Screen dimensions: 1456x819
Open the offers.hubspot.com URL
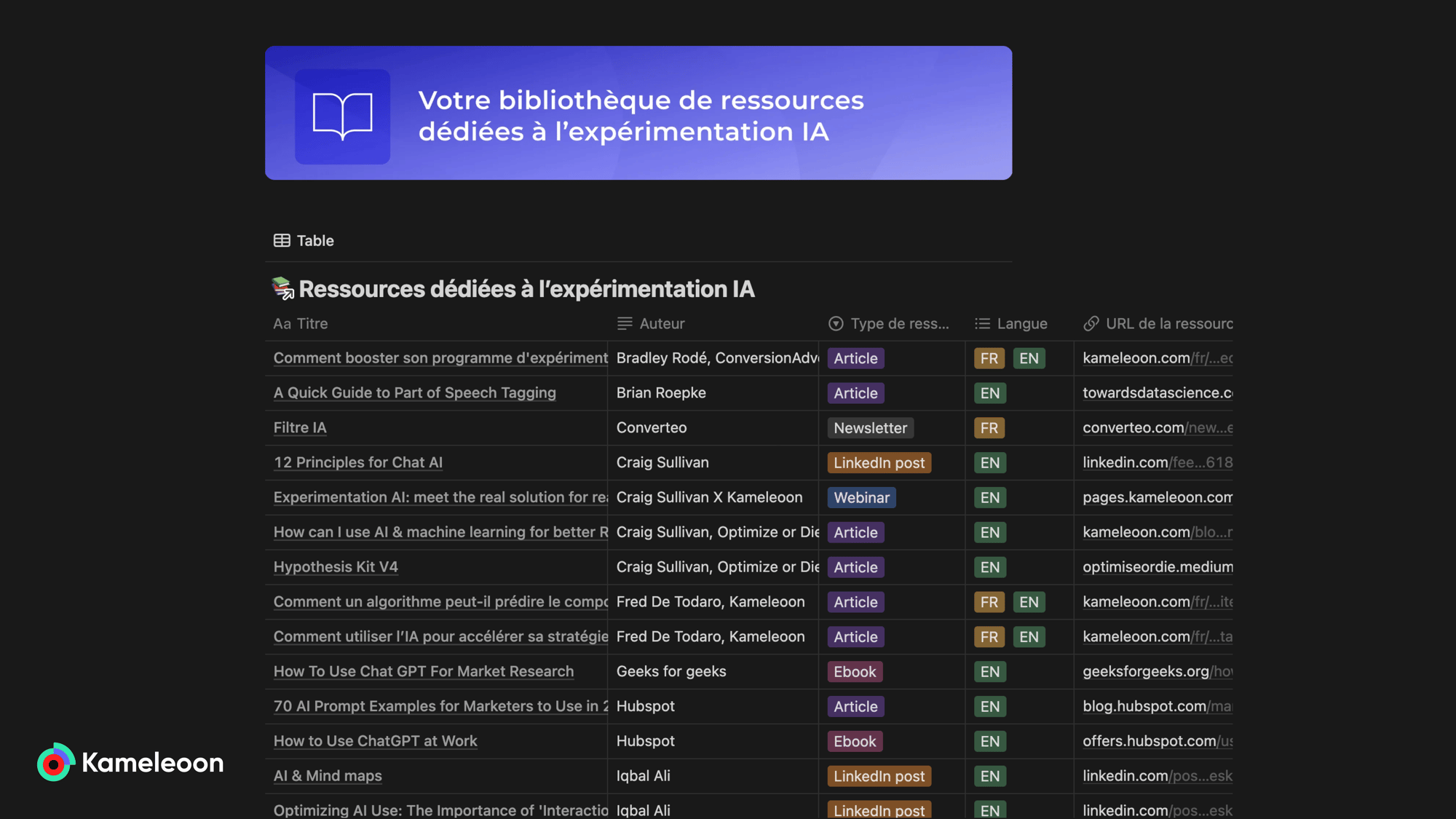[1158, 741]
